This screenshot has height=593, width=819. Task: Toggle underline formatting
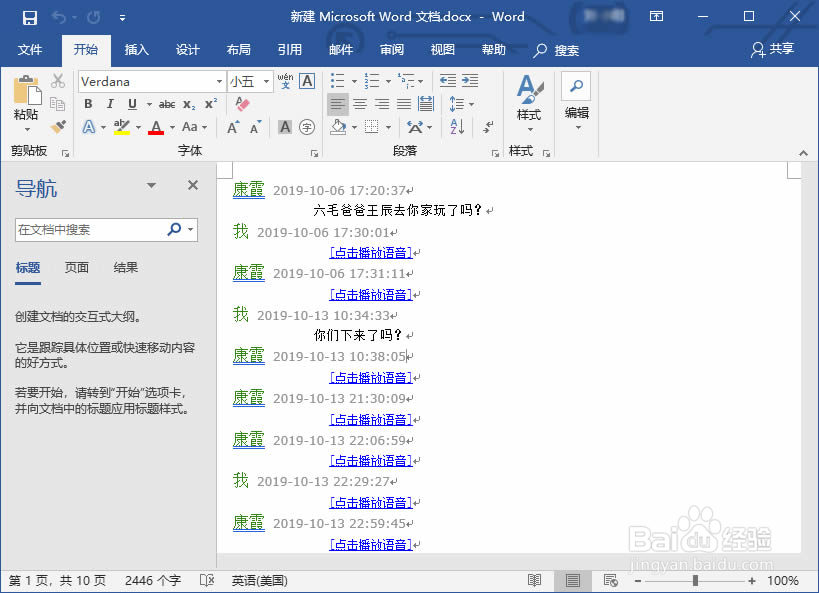131,104
